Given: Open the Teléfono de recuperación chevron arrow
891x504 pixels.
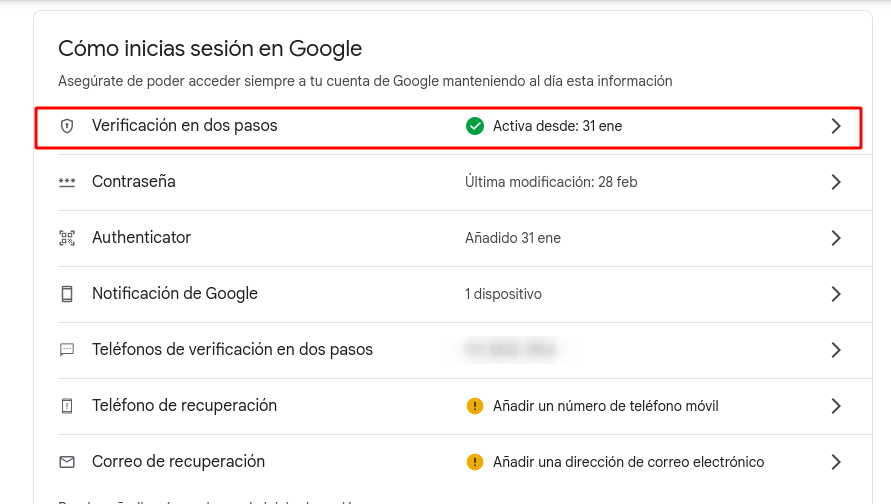Looking at the screenshot, I should pos(836,406).
